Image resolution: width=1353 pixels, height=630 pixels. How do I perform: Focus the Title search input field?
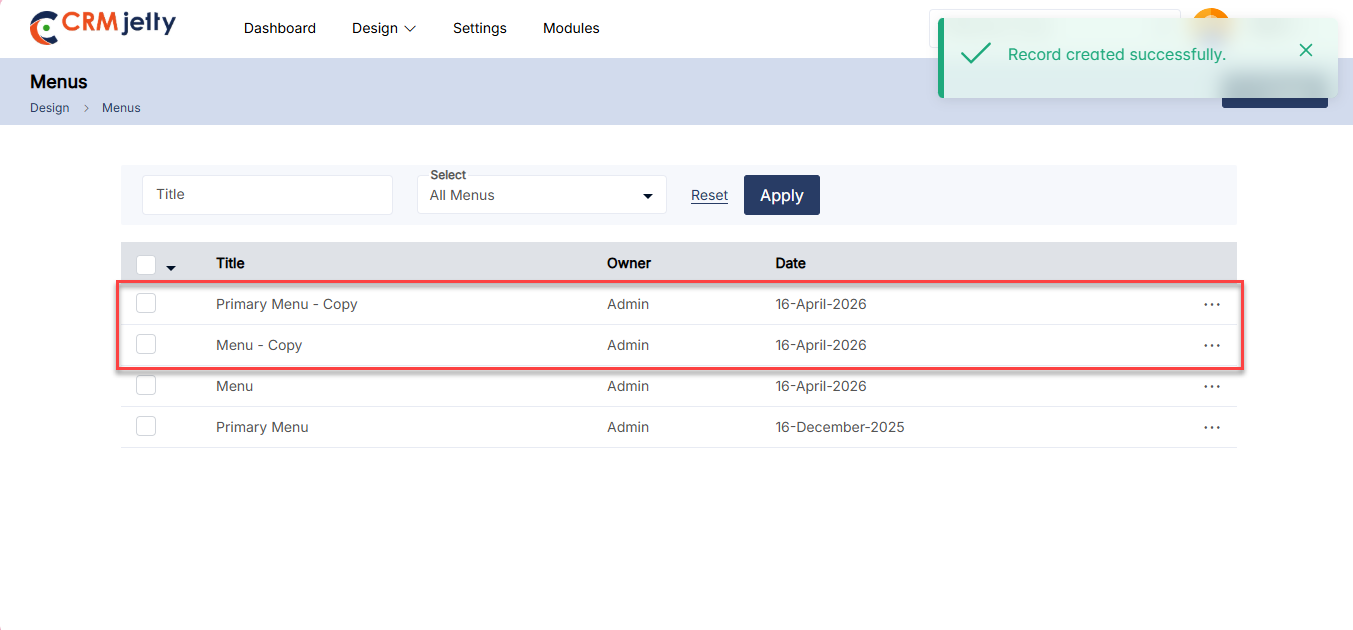[x=267, y=195]
